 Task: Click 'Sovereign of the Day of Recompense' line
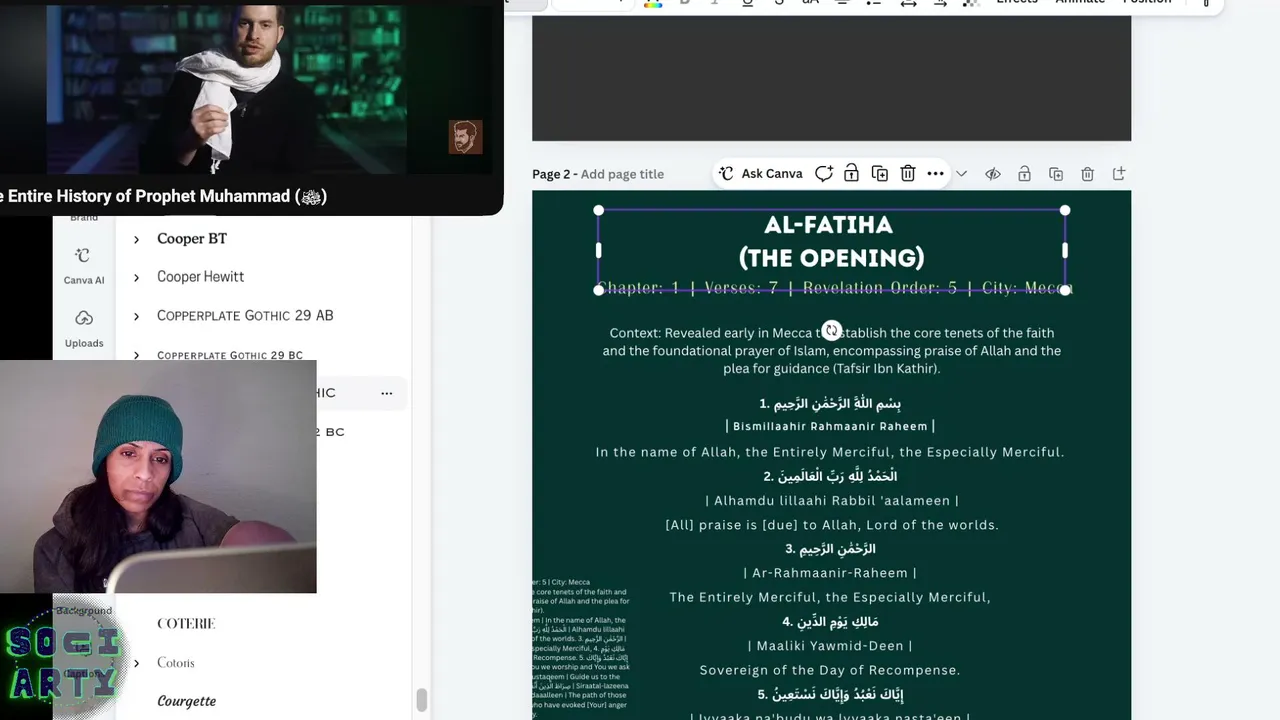830,670
